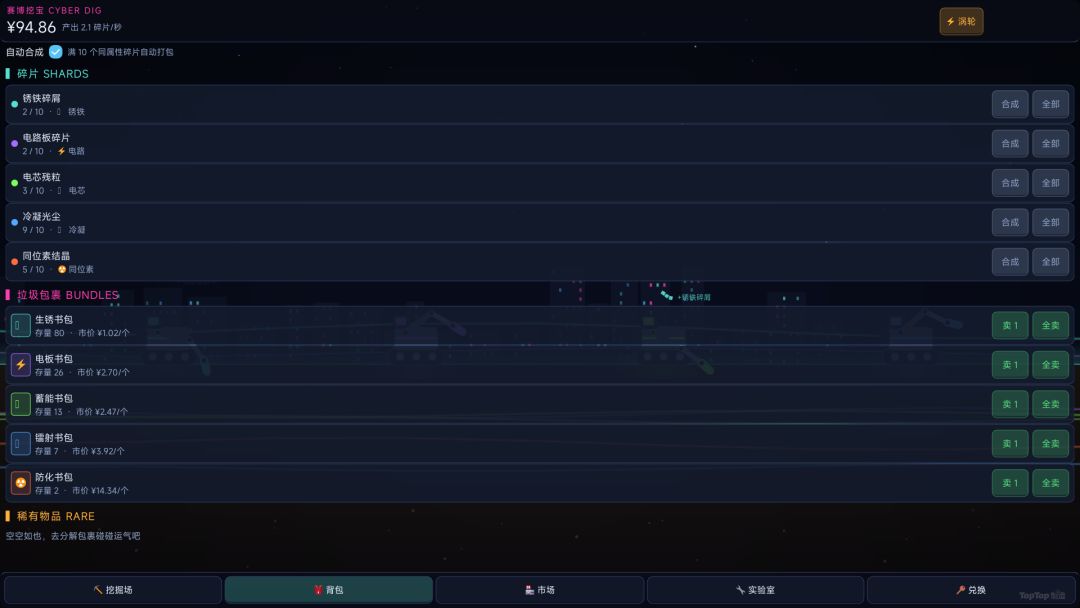Viewport: 1080px width, 608px height.
Task: Click the 镭射书包 blue bundle icon
Action: coord(21,443)
